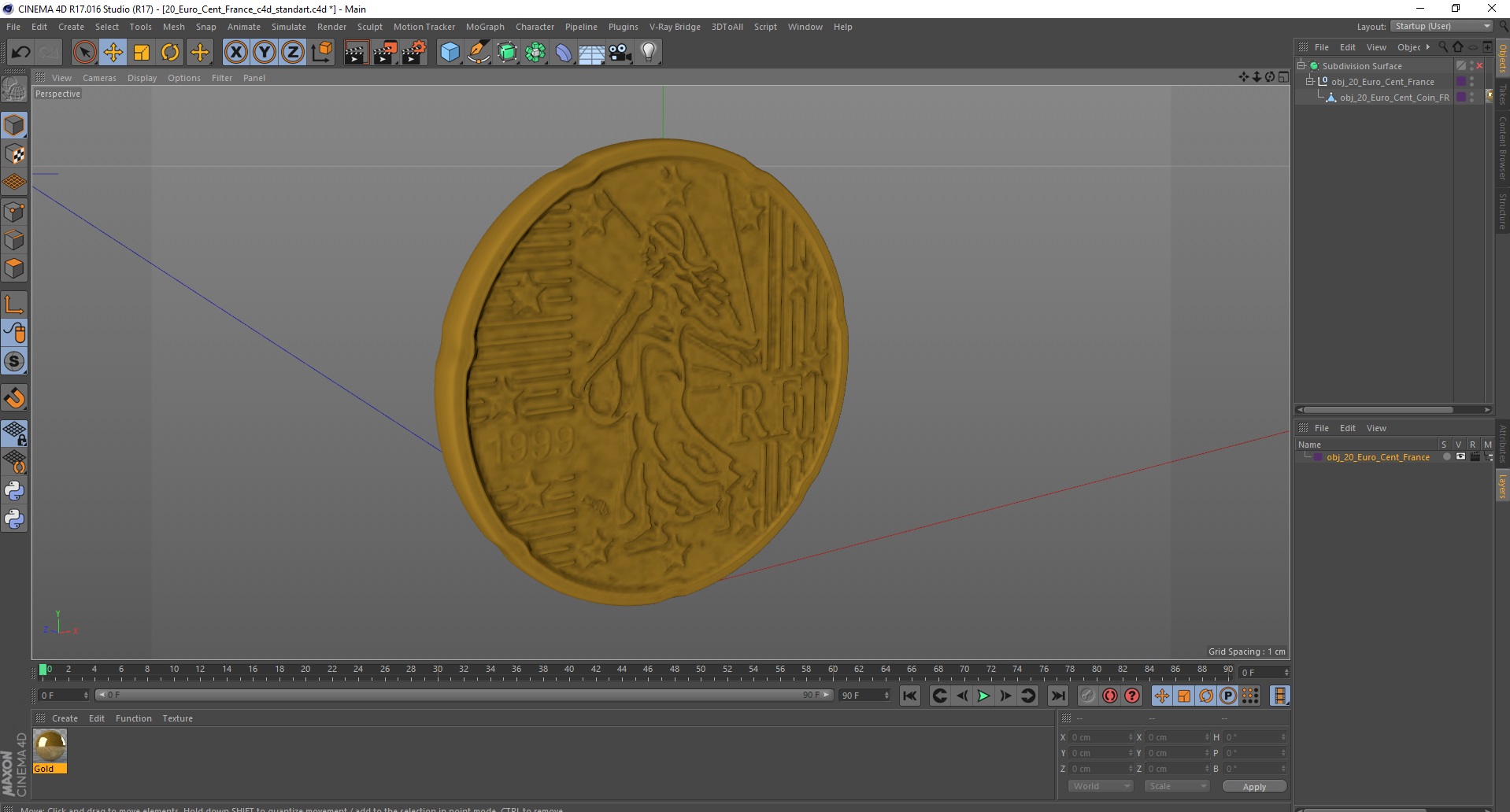Viewport: 1510px width, 812px height.
Task: Select the Live Selection tool
Action: click(x=84, y=53)
